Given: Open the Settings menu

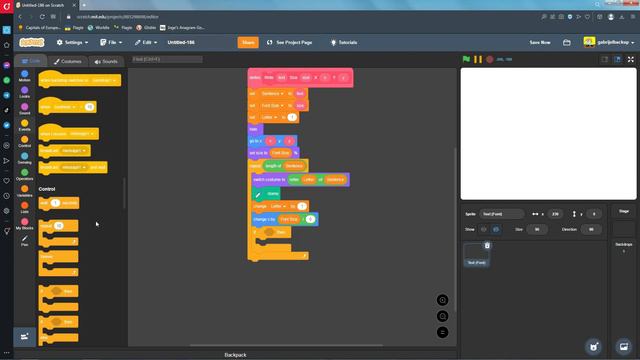Looking at the screenshot, I should coord(72,42).
